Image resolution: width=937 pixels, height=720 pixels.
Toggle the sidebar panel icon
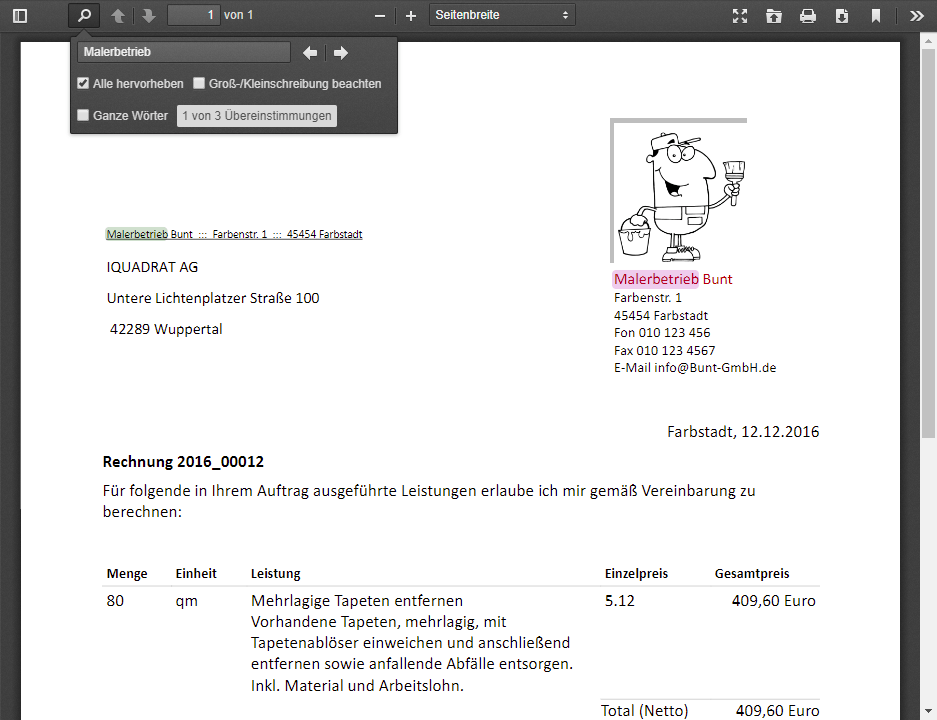(20, 16)
